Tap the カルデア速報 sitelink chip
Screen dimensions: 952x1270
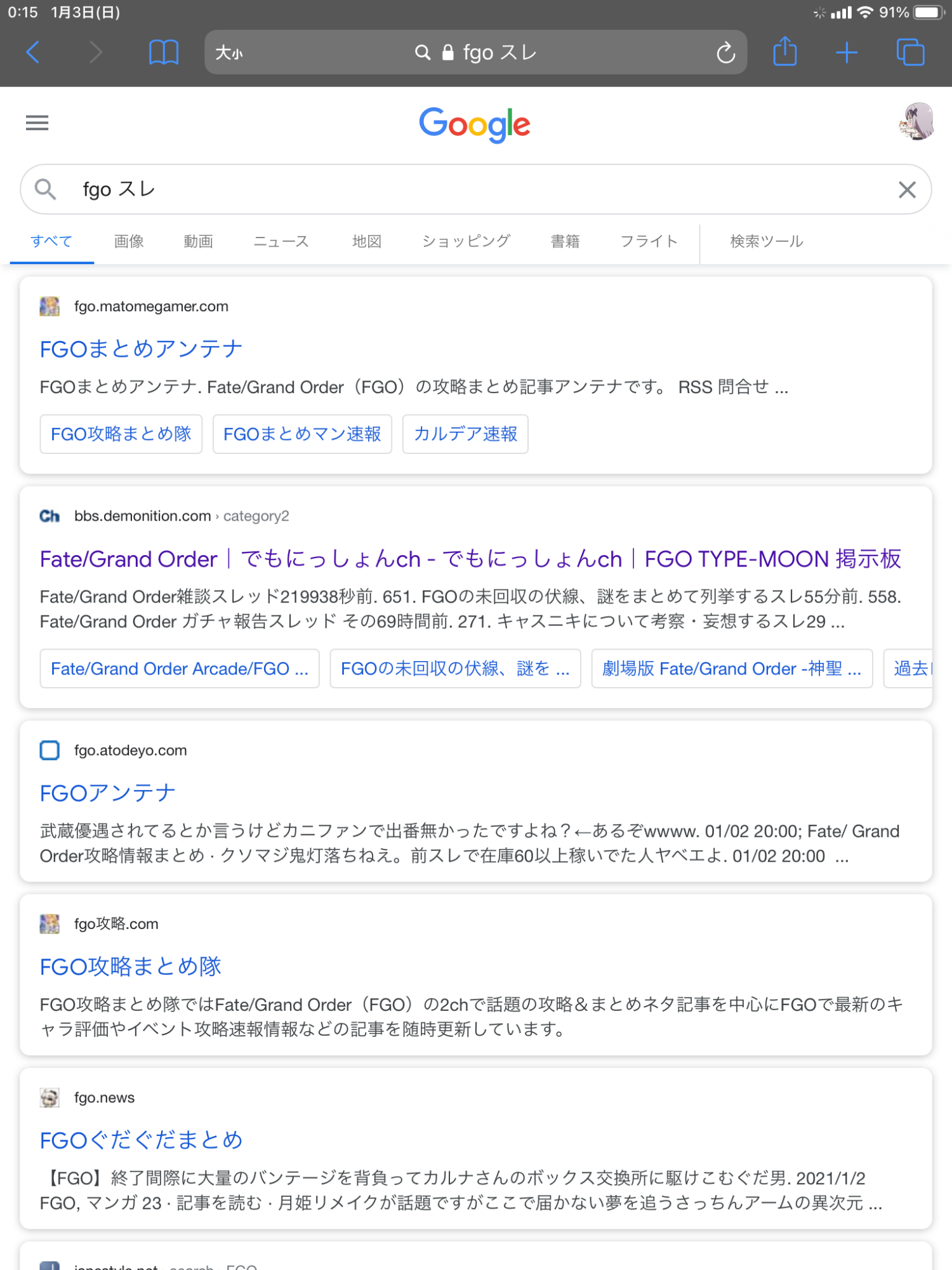pyautogui.click(x=465, y=434)
